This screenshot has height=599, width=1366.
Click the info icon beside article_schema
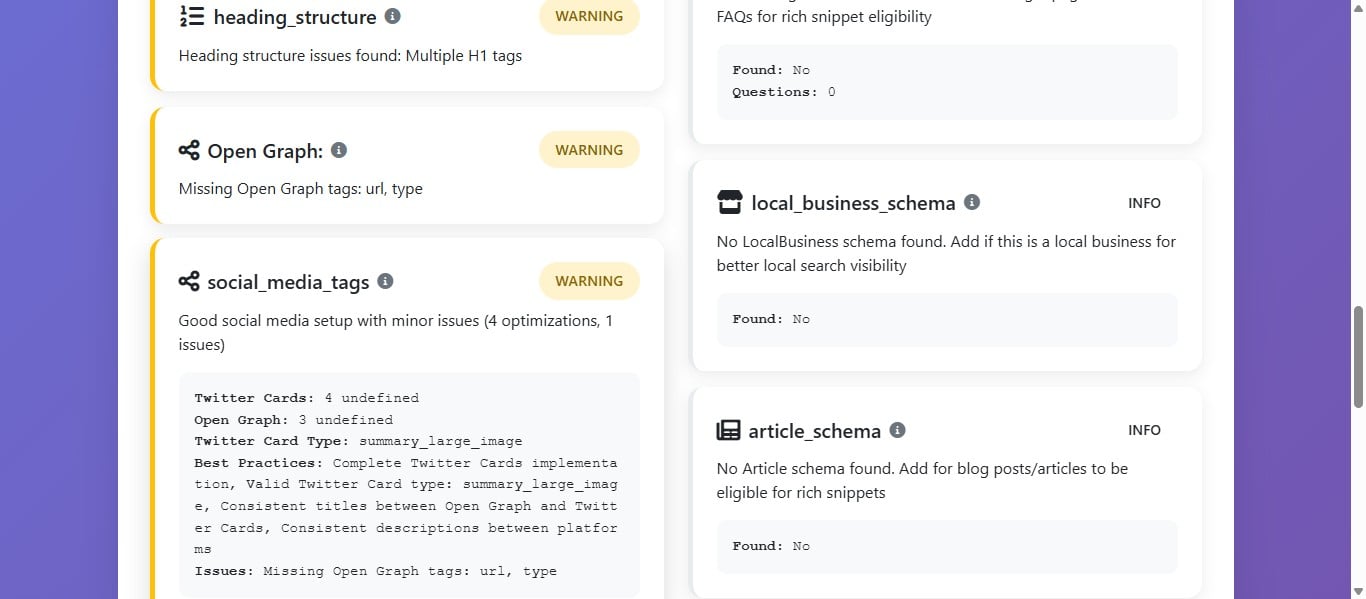(897, 430)
